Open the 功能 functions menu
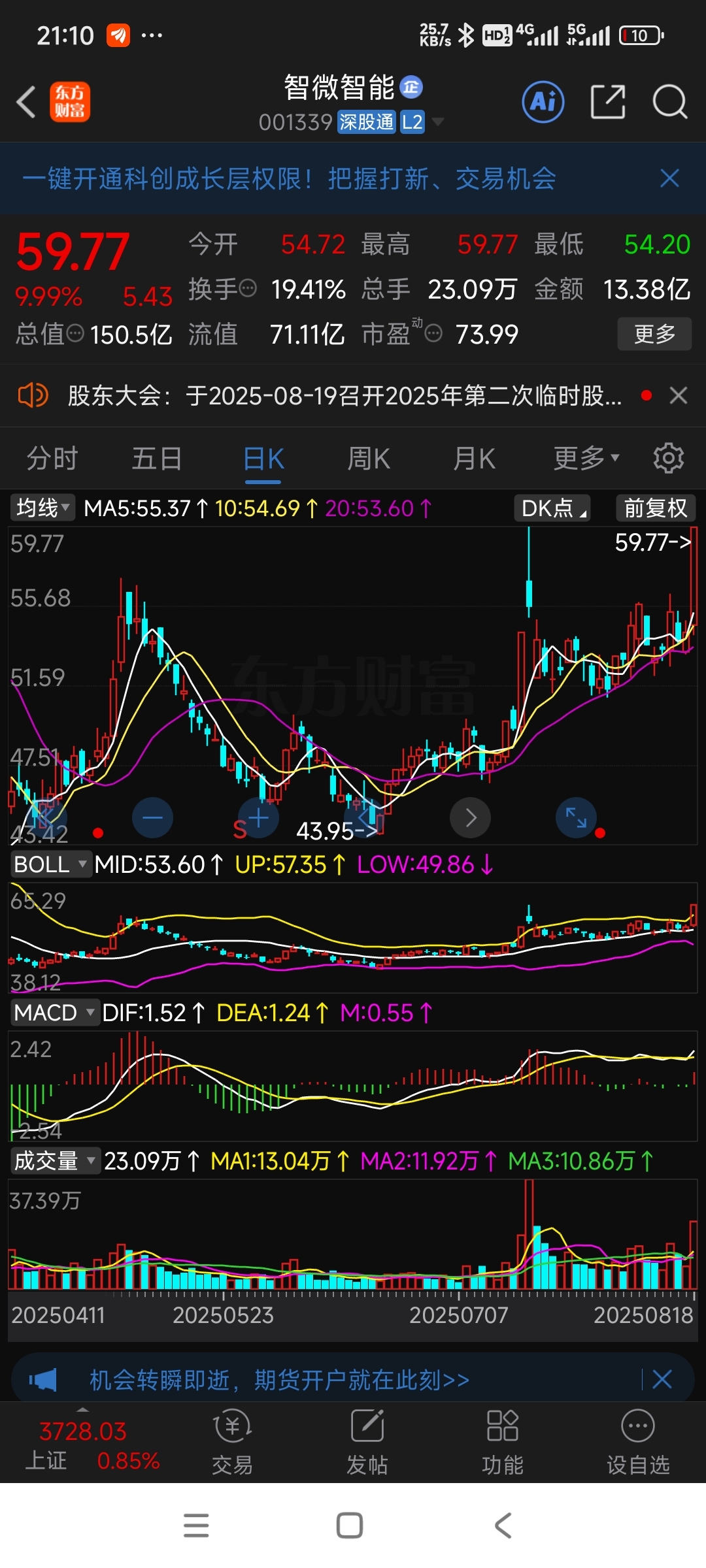Viewport: 706px width, 1568px height. click(x=503, y=1442)
